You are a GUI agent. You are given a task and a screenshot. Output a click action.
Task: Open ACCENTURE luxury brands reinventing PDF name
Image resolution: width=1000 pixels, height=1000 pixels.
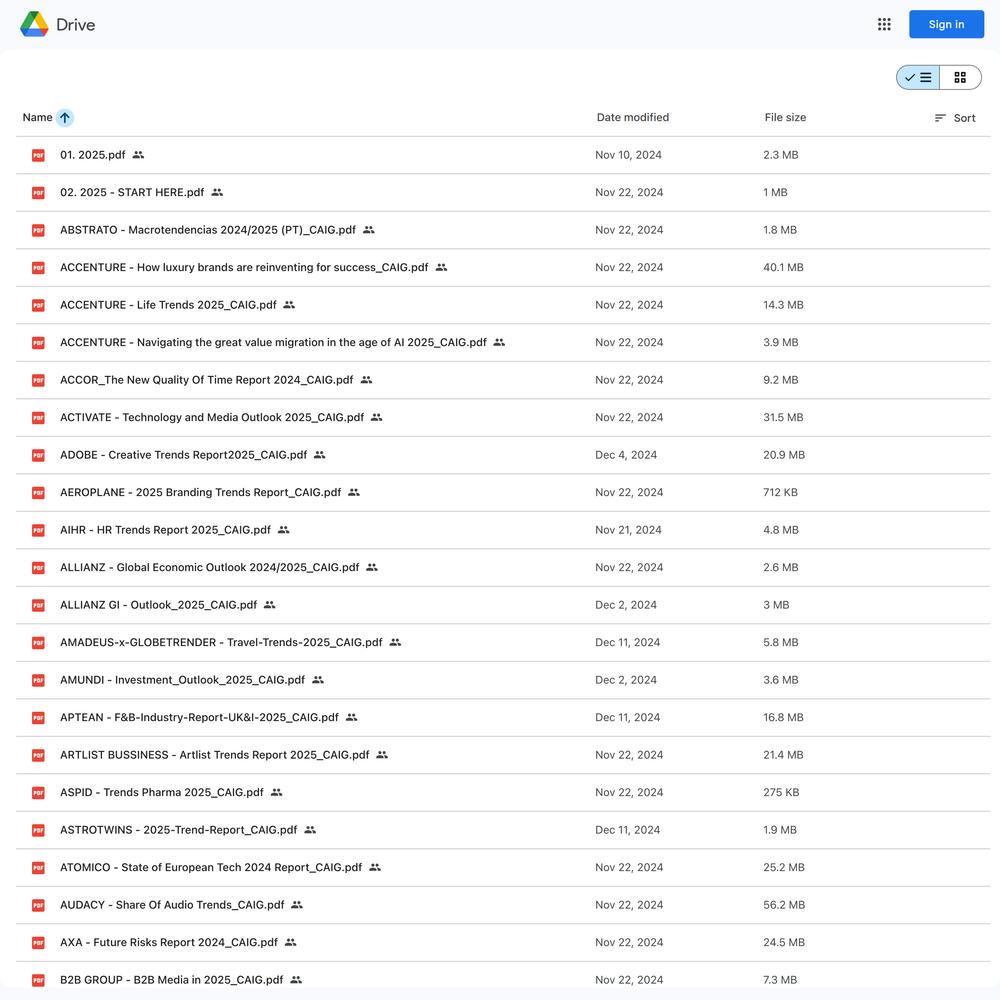click(x=244, y=268)
